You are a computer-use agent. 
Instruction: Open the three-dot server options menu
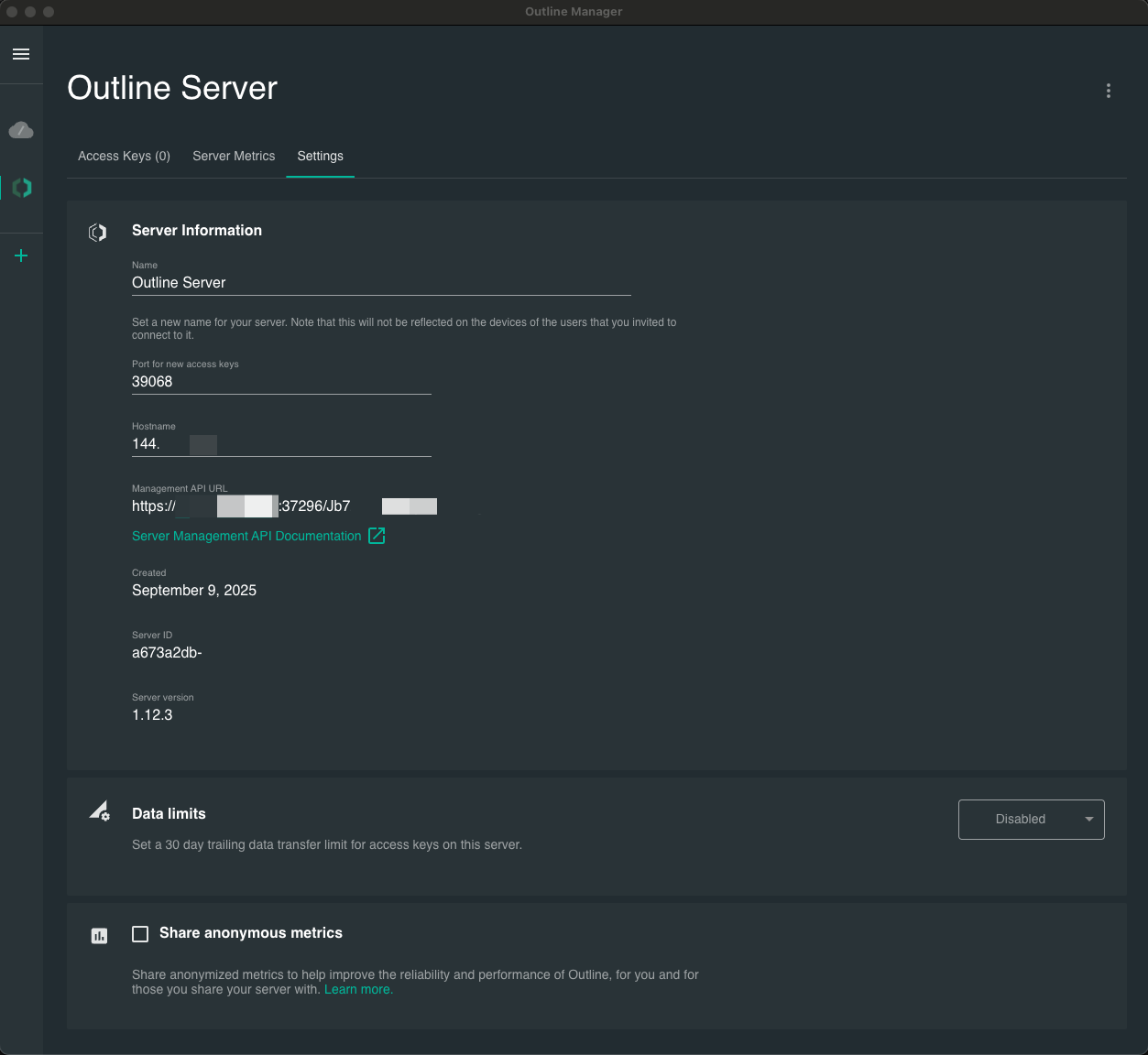pyautogui.click(x=1109, y=91)
